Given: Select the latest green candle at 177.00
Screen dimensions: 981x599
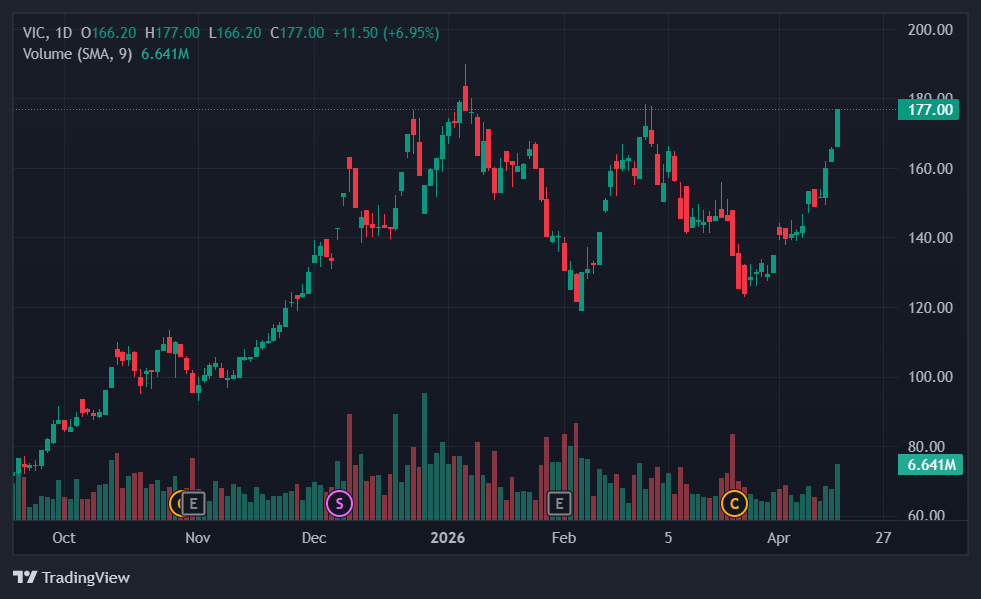Looking at the screenshot, I should click(837, 128).
